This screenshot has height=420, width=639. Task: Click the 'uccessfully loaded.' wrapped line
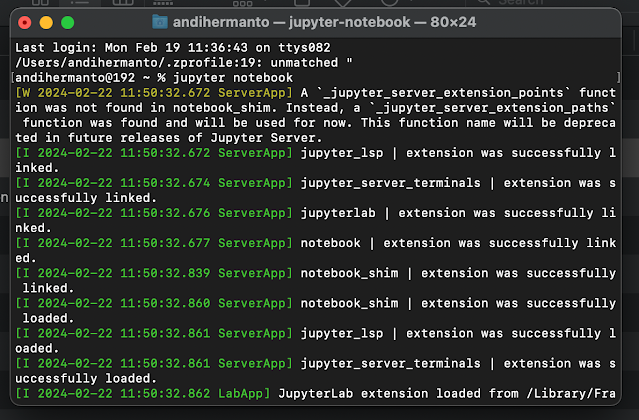point(86,378)
